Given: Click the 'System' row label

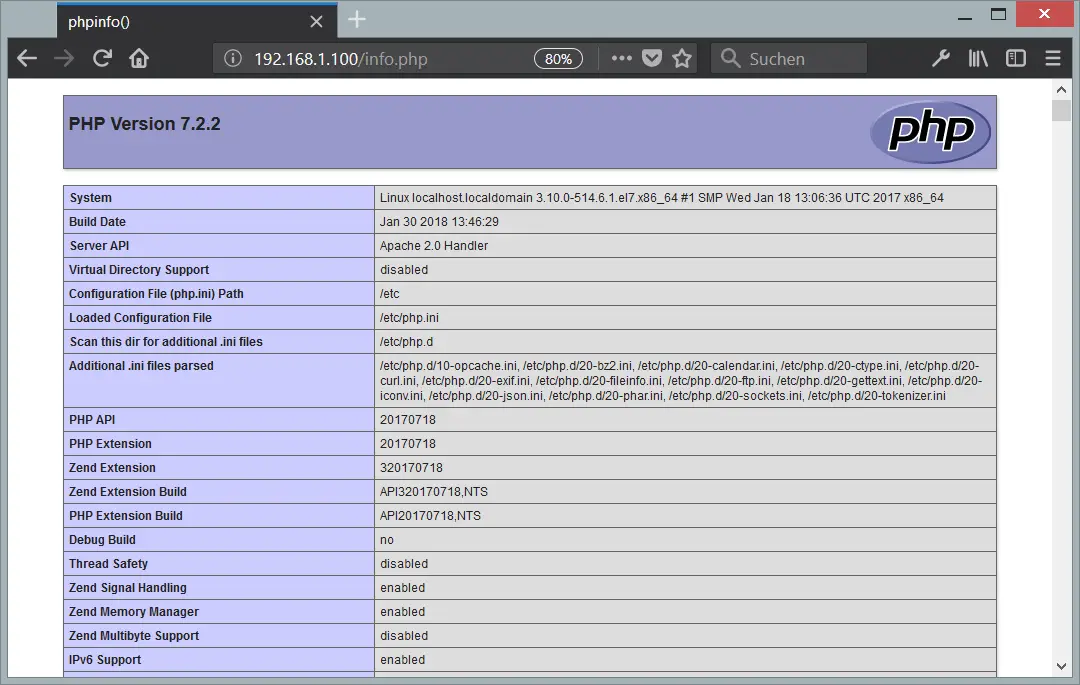Looking at the screenshot, I should click(x=90, y=198).
